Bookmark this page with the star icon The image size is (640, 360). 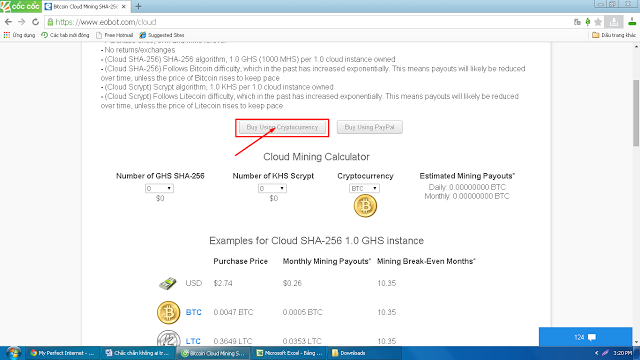[x=598, y=22]
